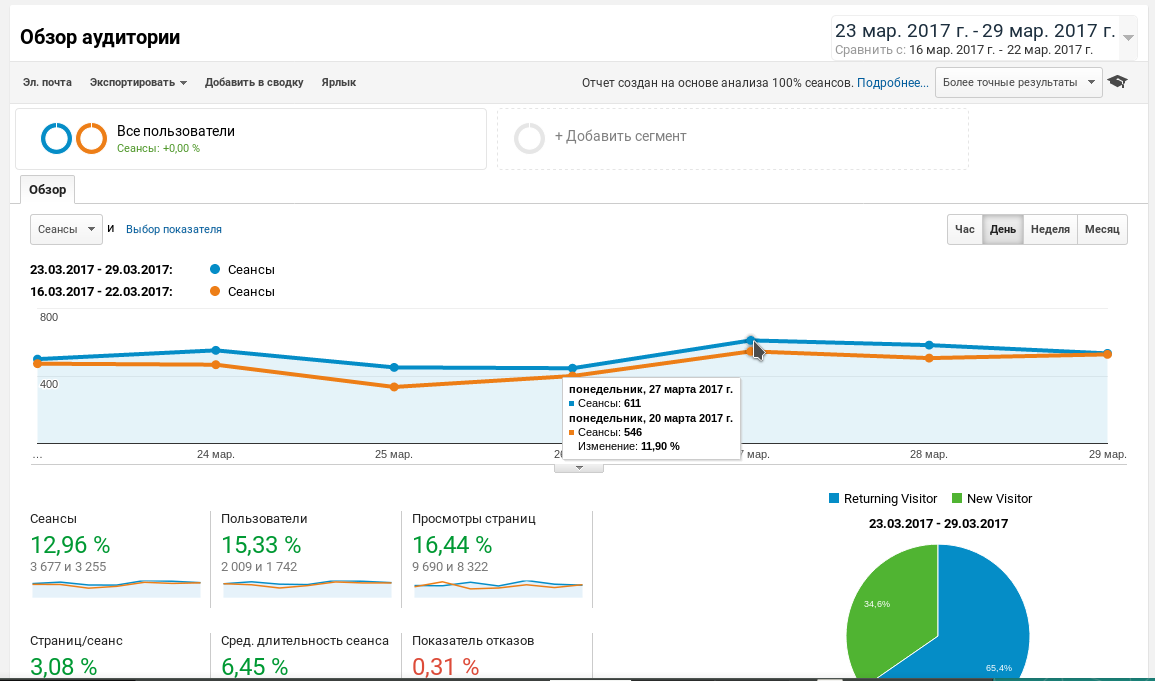The height and width of the screenshot is (681, 1155).
Task: Select the Обзор tab
Action: click(x=47, y=189)
